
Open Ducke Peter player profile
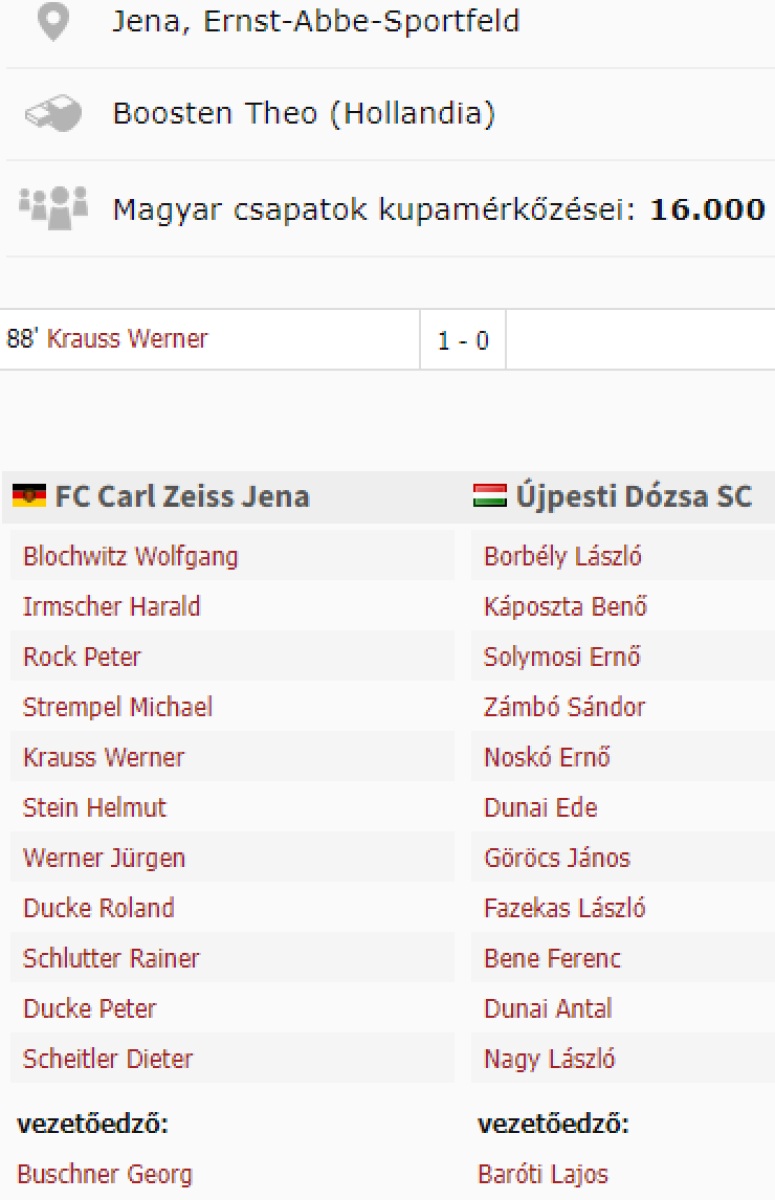pyautogui.click(x=89, y=1008)
